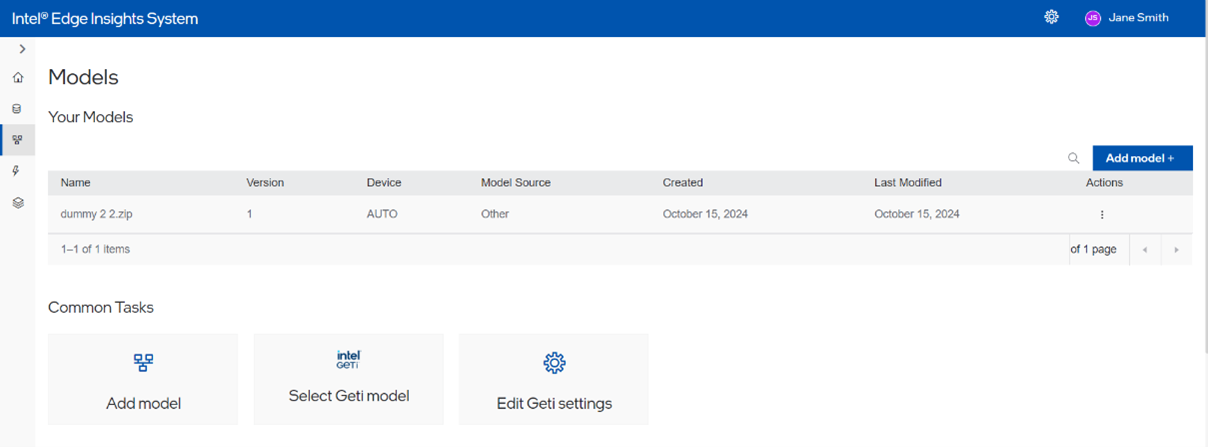Screen dimensions: 1208x447
Task: Click the Select Geti model card
Action: (x=349, y=379)
